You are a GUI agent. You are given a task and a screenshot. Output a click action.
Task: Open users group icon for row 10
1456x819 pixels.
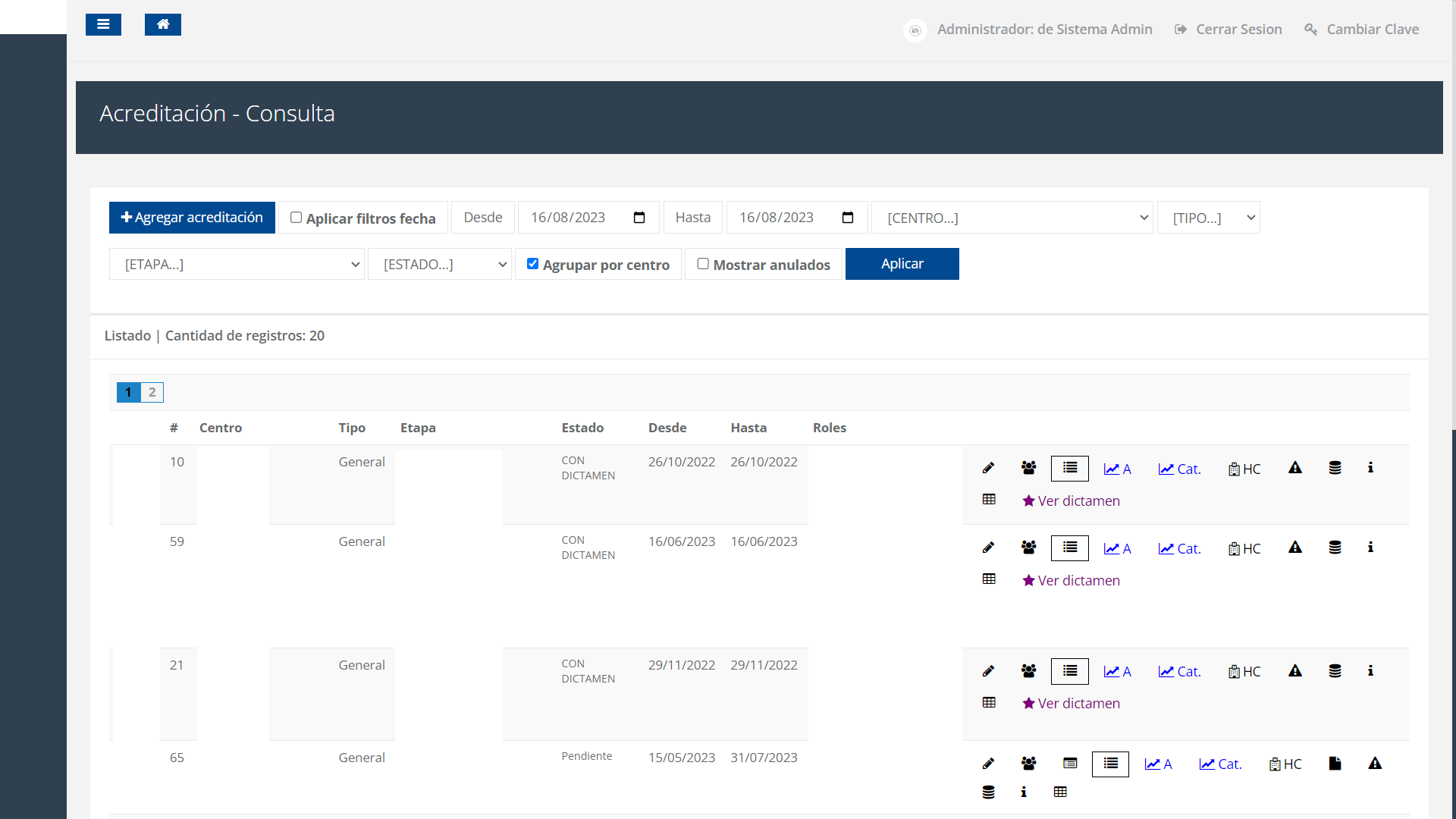(x=1028, y=468)
